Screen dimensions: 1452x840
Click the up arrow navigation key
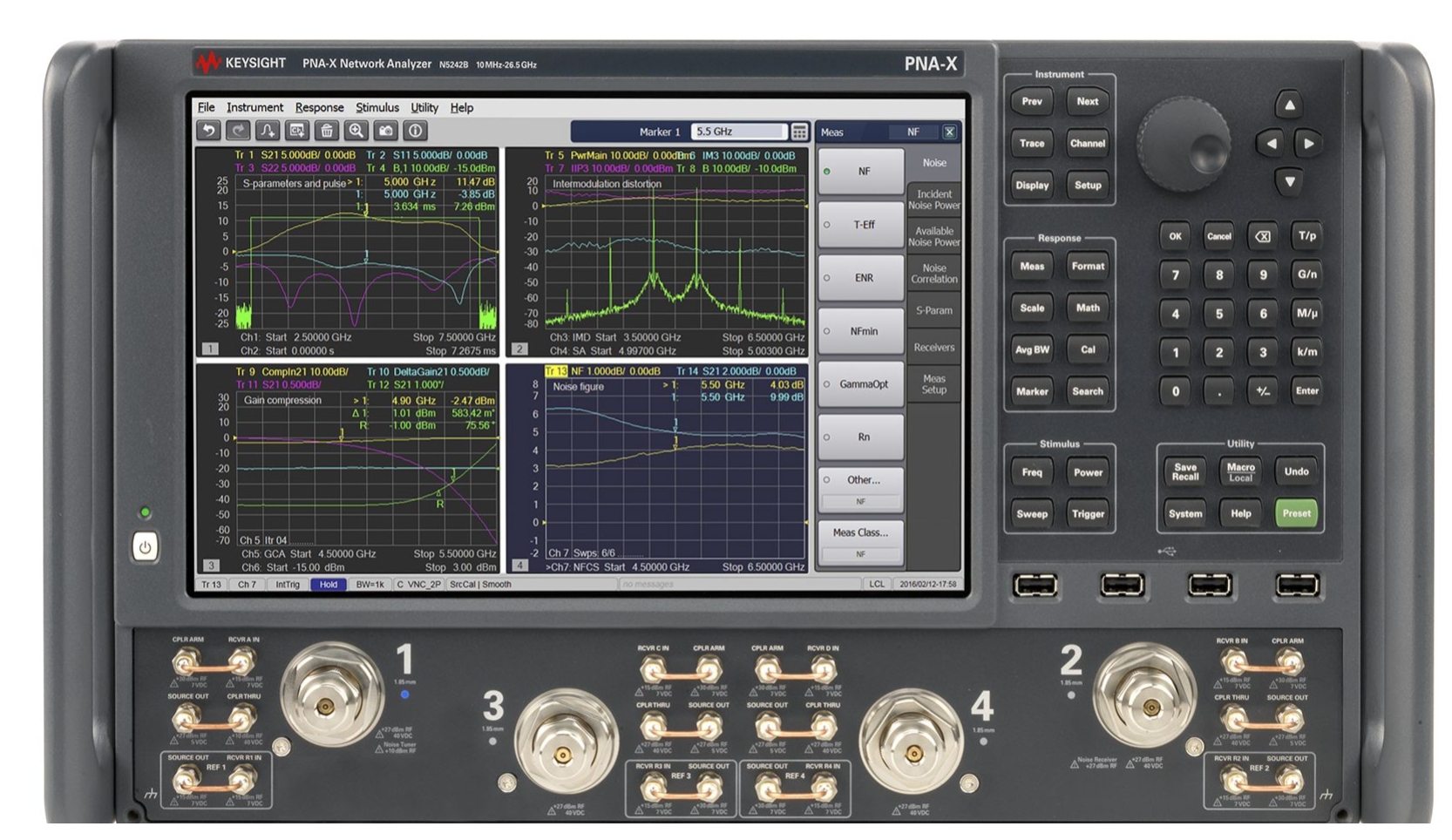1289,105
